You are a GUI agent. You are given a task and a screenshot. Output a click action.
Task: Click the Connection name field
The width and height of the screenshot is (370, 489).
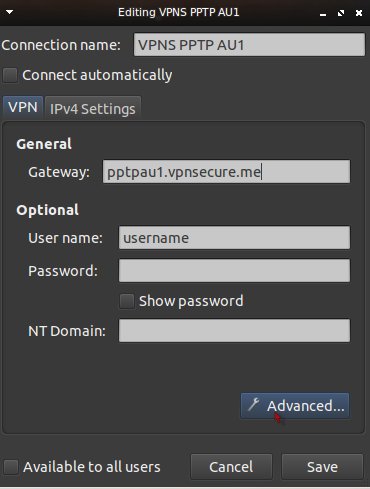tap(249, 44)
